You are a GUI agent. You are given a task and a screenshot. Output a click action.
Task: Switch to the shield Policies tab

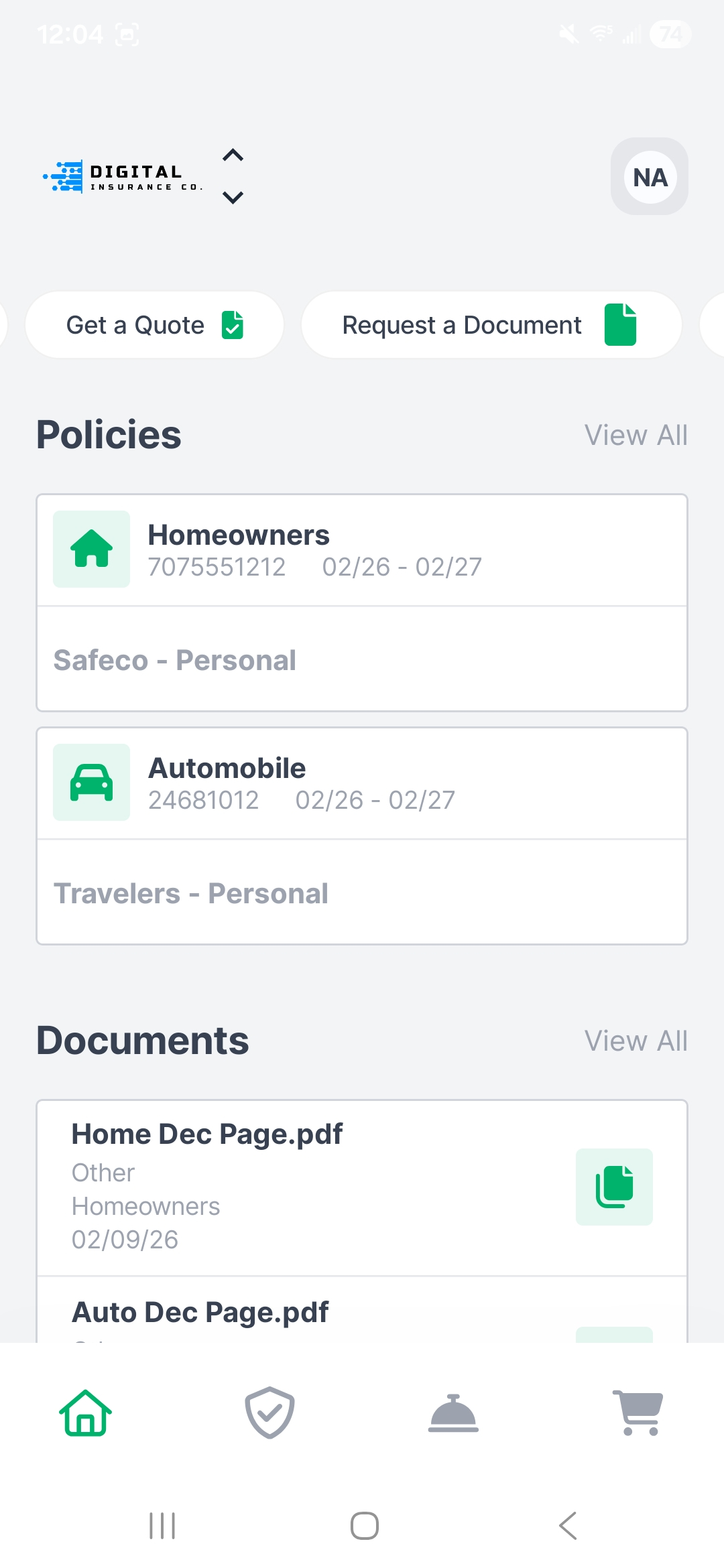tap(269, 1413)
